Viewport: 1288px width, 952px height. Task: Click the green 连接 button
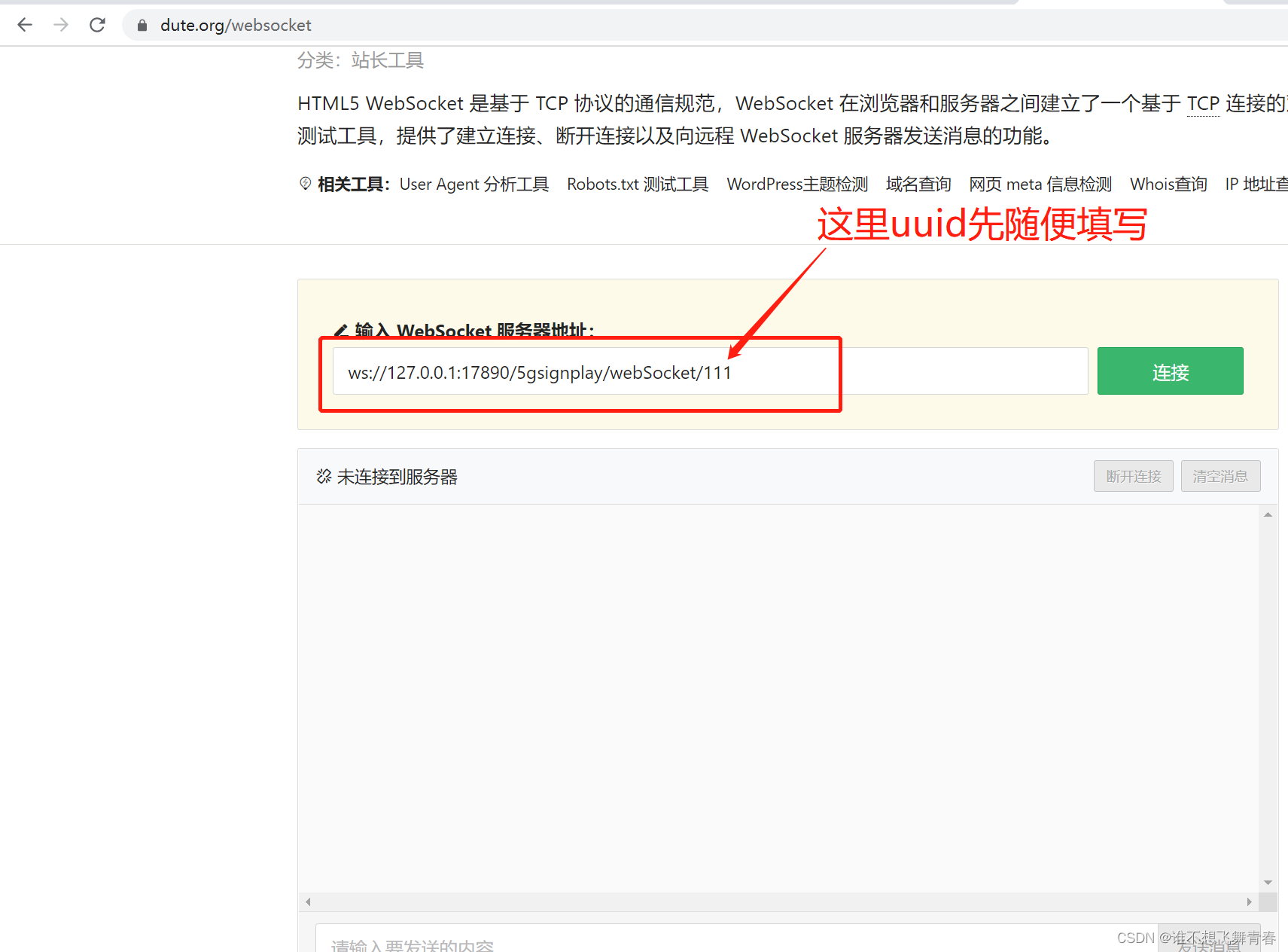pyautogui.click(x=1171, y=371)
